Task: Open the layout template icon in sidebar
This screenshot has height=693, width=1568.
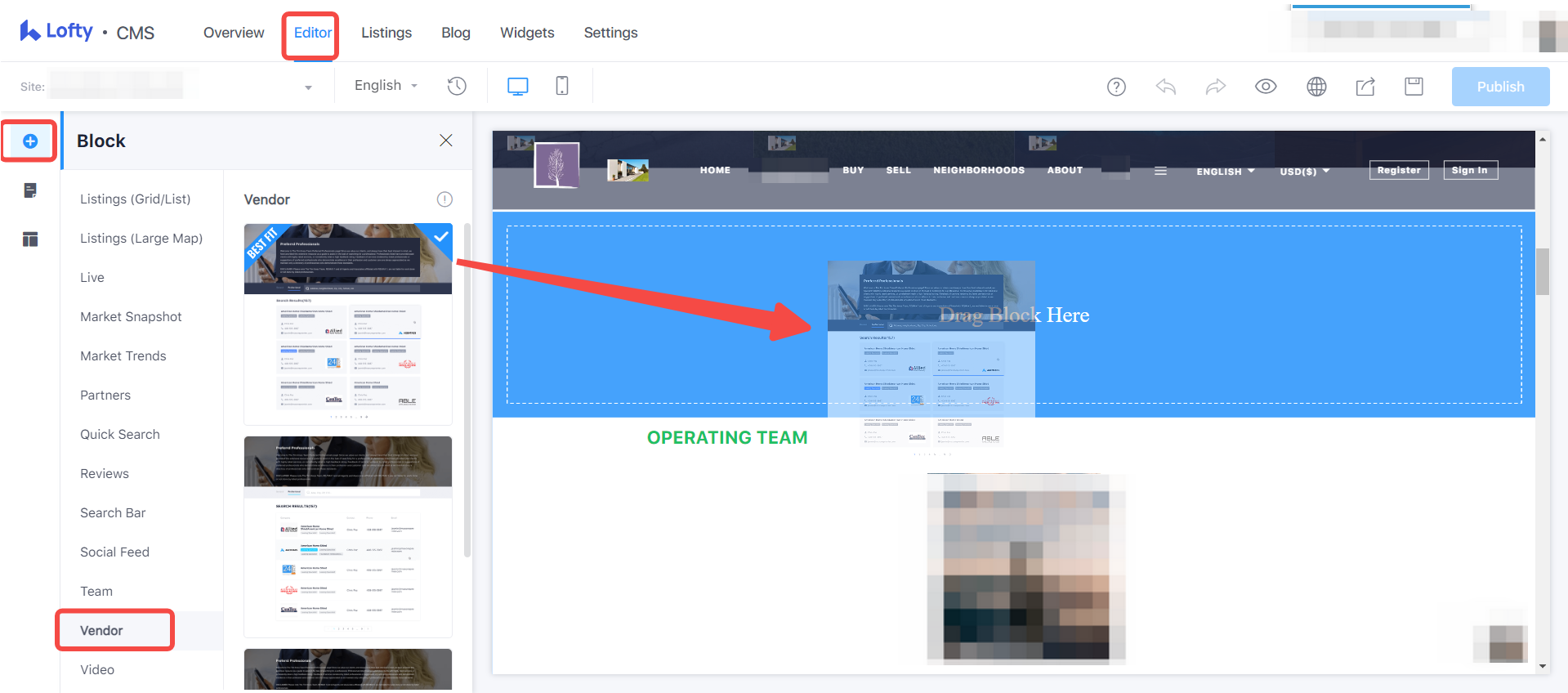Action: [30, 239]
